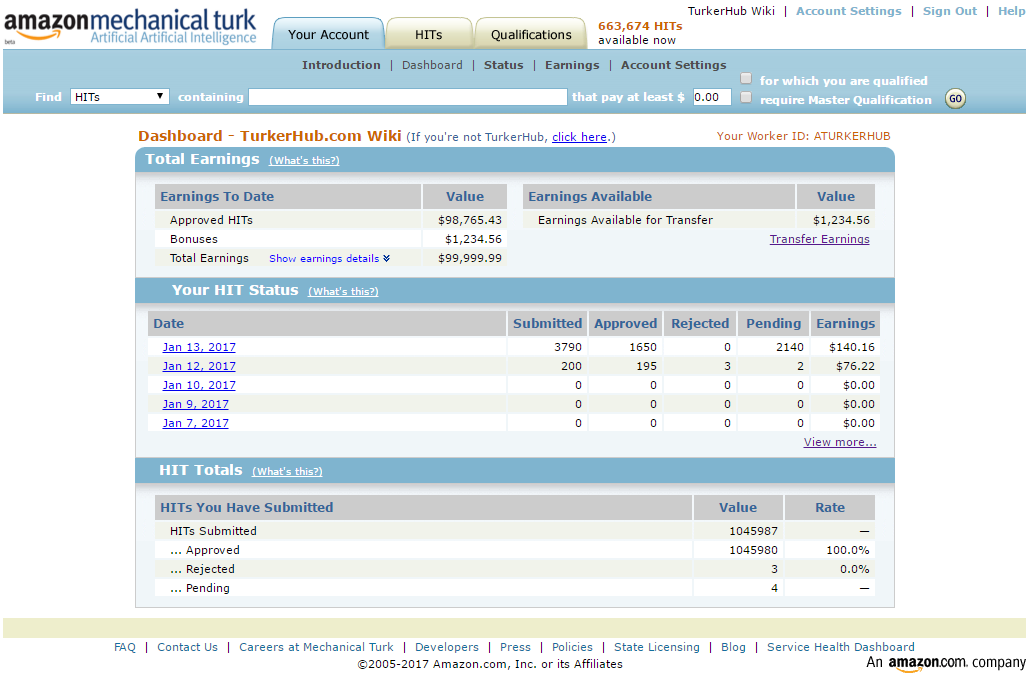This screenshot has width=1029, height=677.
Task: Open HIT Totals 'What's this?' link
Action: pos(287,472)
